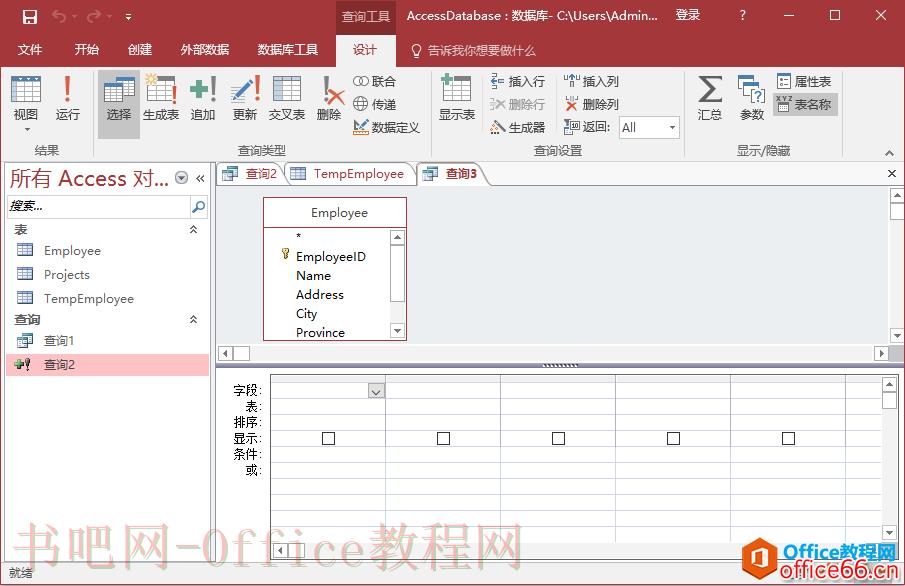Click the 联合 union query button
Screen dimensions: 905x586
click(x=375, y=81)
